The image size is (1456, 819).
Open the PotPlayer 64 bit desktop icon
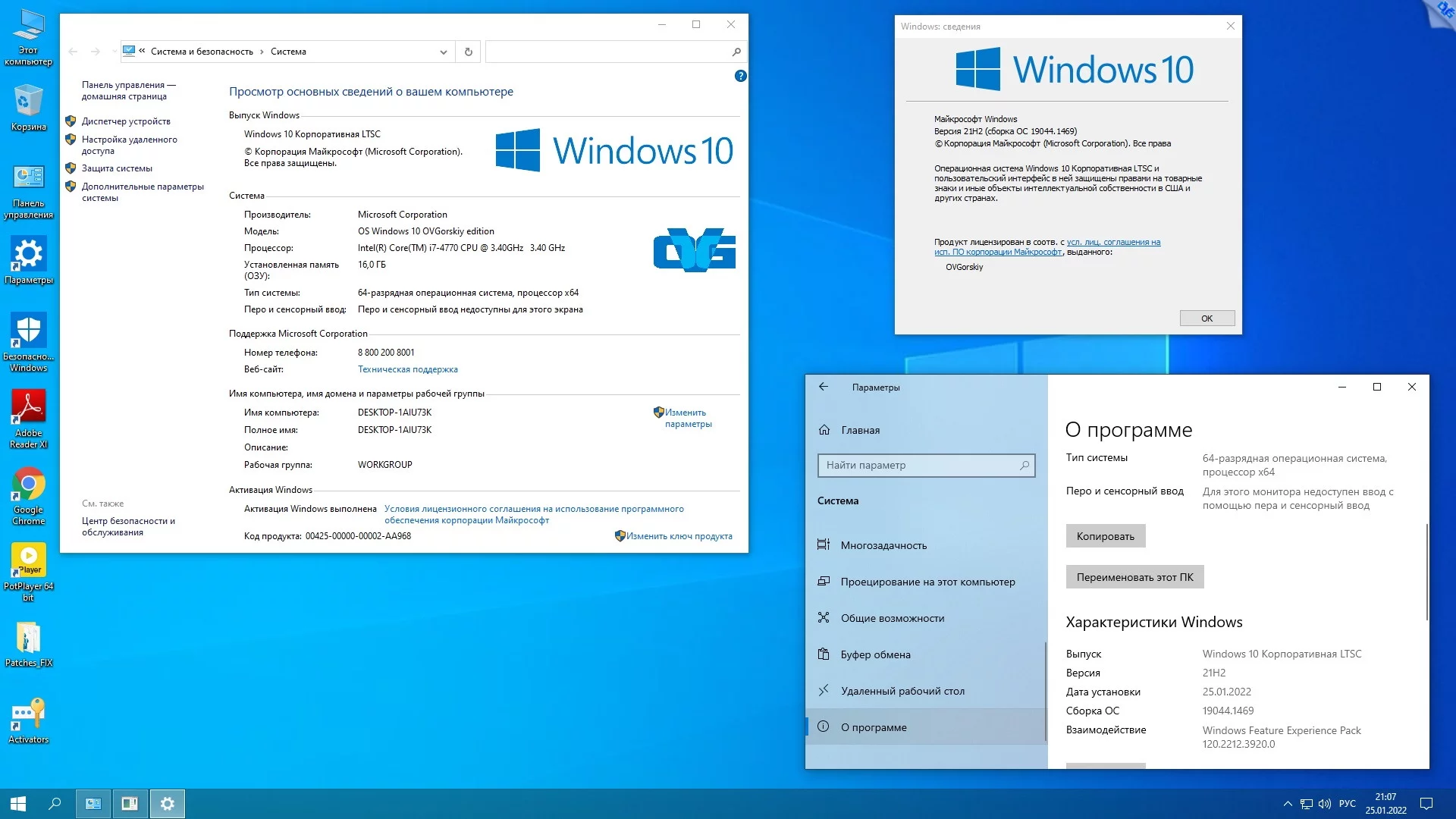coord(28,563)
